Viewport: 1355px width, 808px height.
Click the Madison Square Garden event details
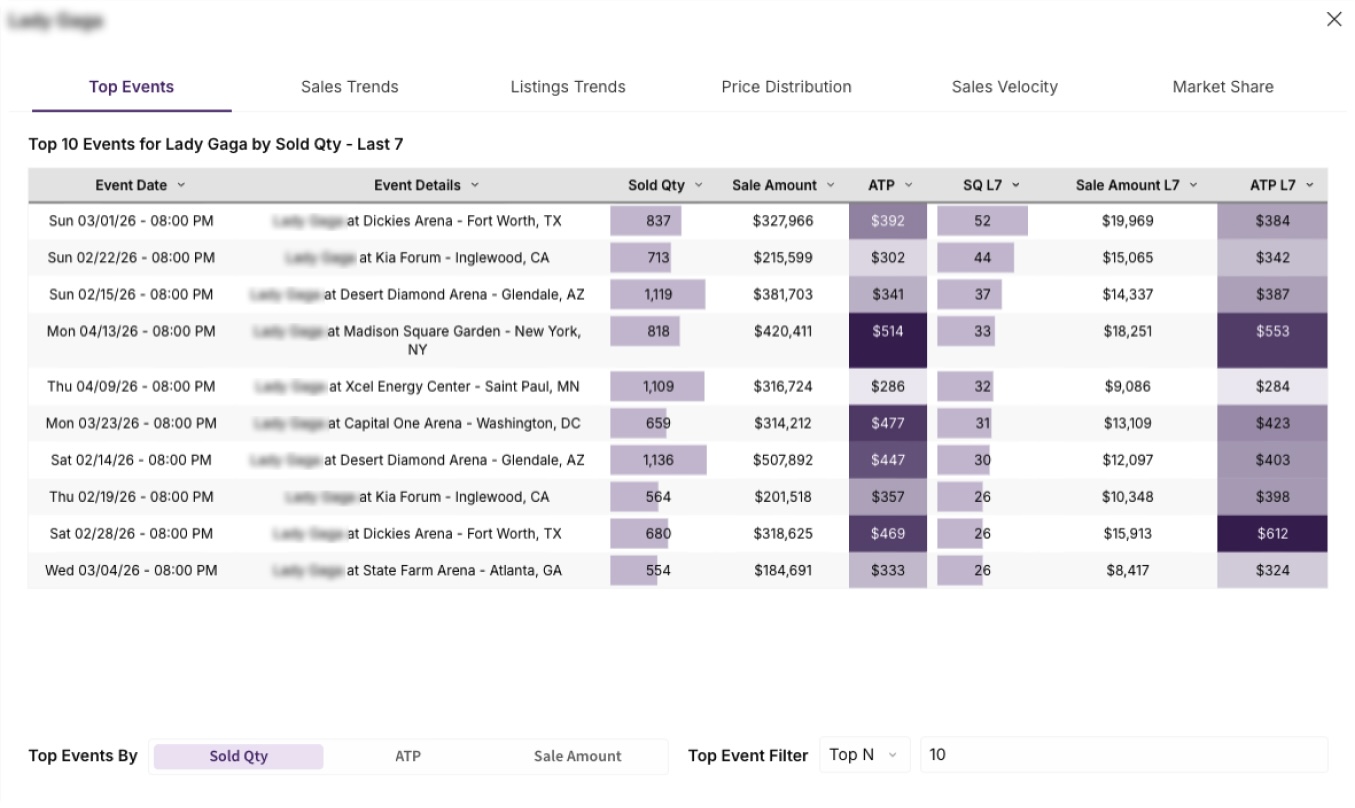click(x=417, y=340)
